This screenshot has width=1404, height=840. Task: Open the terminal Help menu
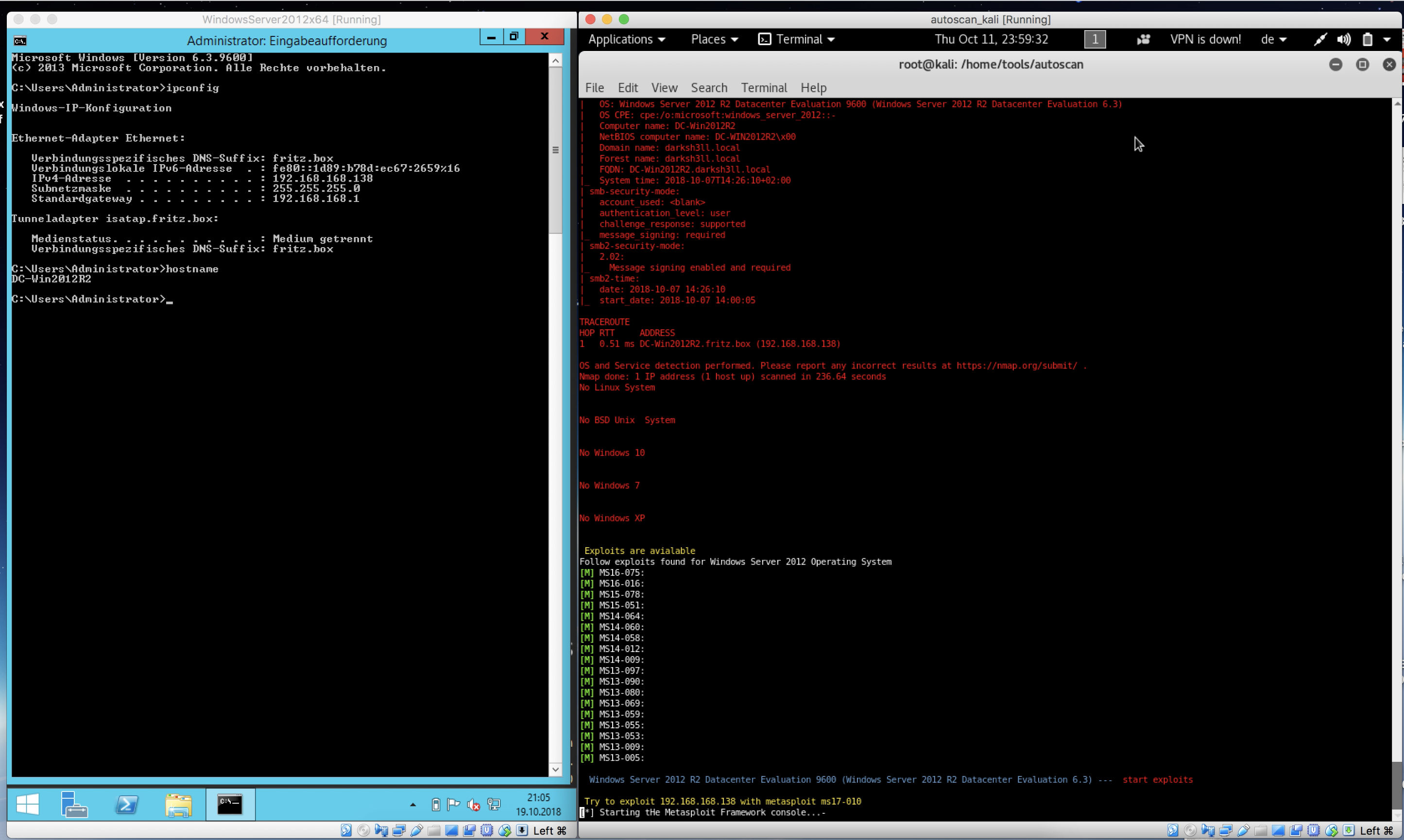[813, 88]
